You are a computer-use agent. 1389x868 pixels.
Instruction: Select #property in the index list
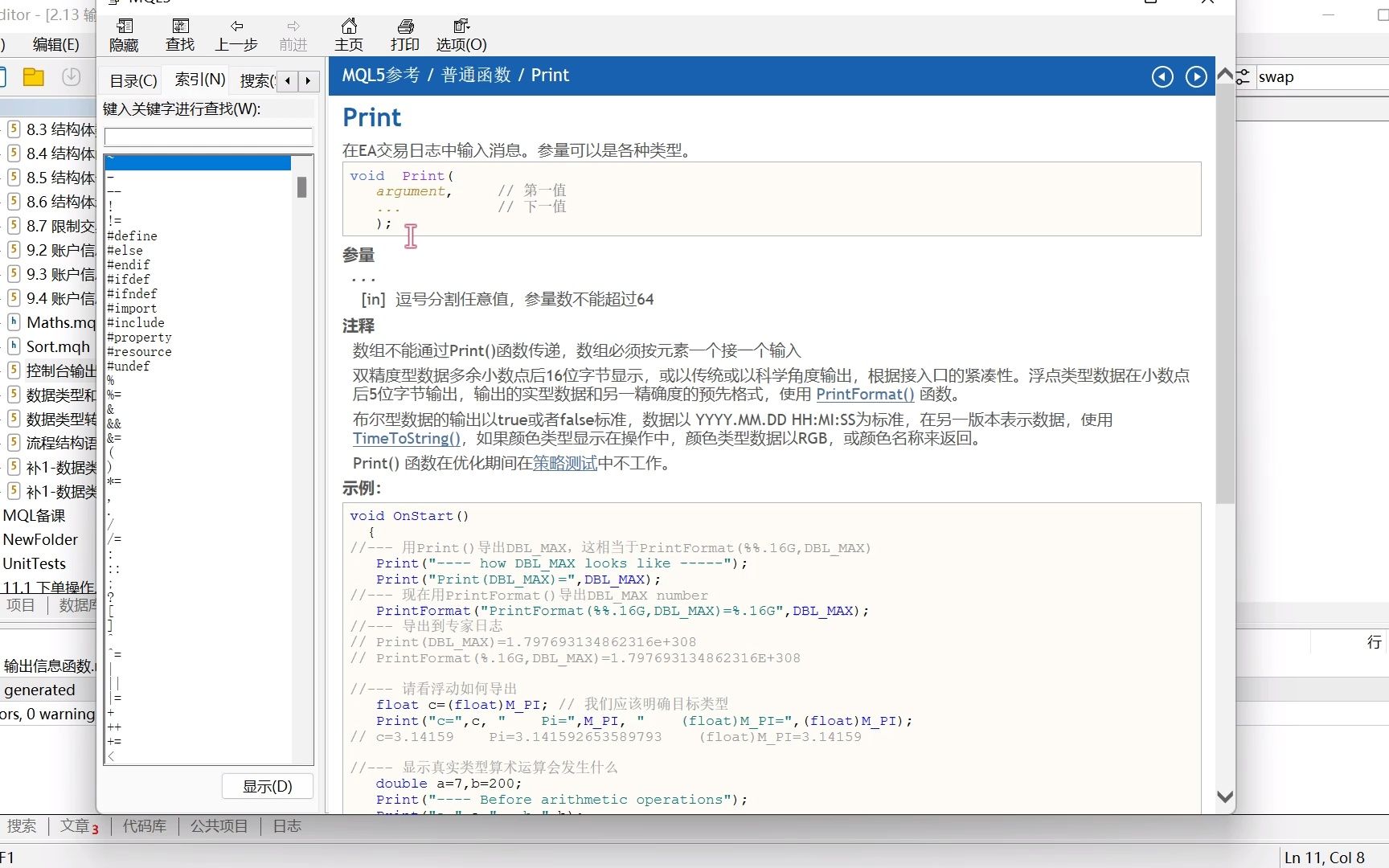click(x=139, y=337)
